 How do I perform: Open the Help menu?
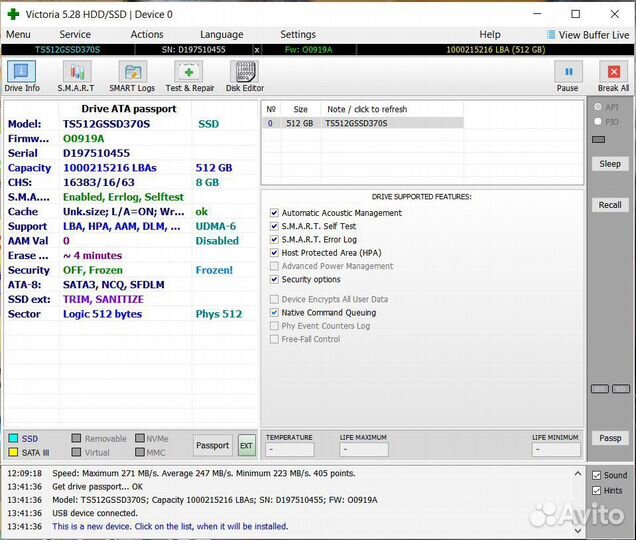point(490,34)
